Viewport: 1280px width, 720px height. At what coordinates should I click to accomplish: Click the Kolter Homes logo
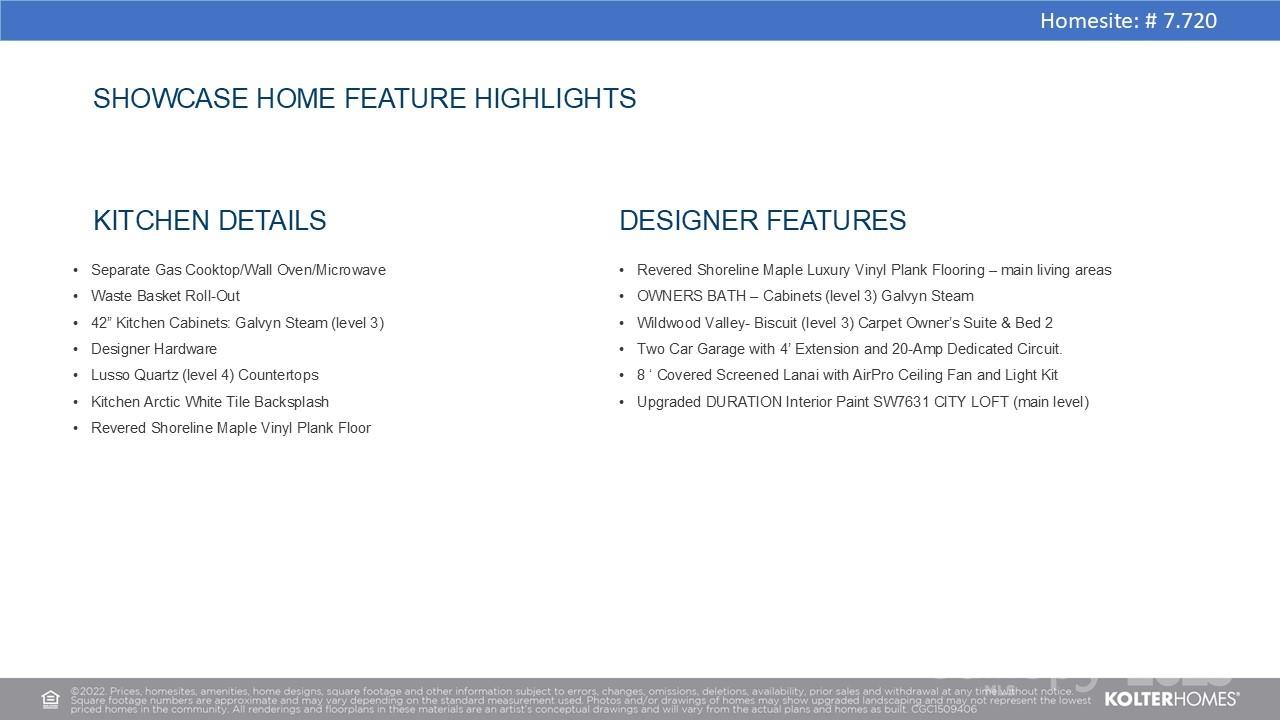[1171, 699]
